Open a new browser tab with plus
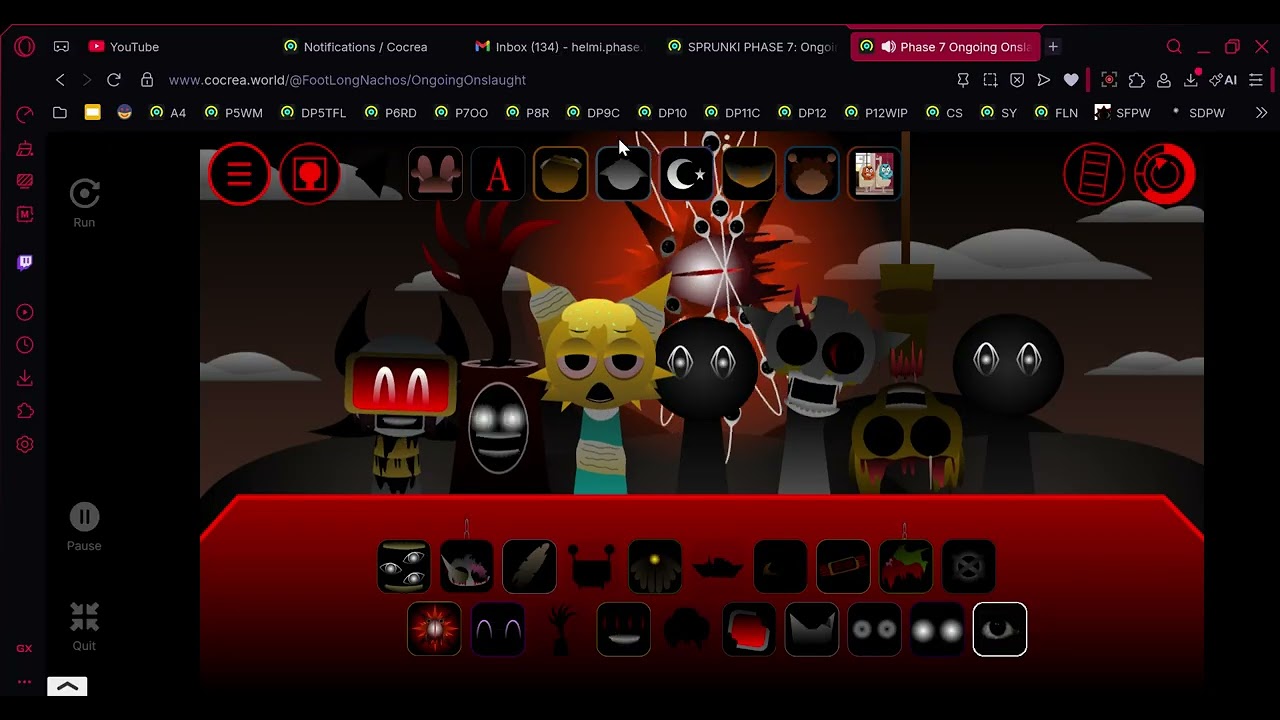This screenshot has width=1280, height=720. 1053,47
